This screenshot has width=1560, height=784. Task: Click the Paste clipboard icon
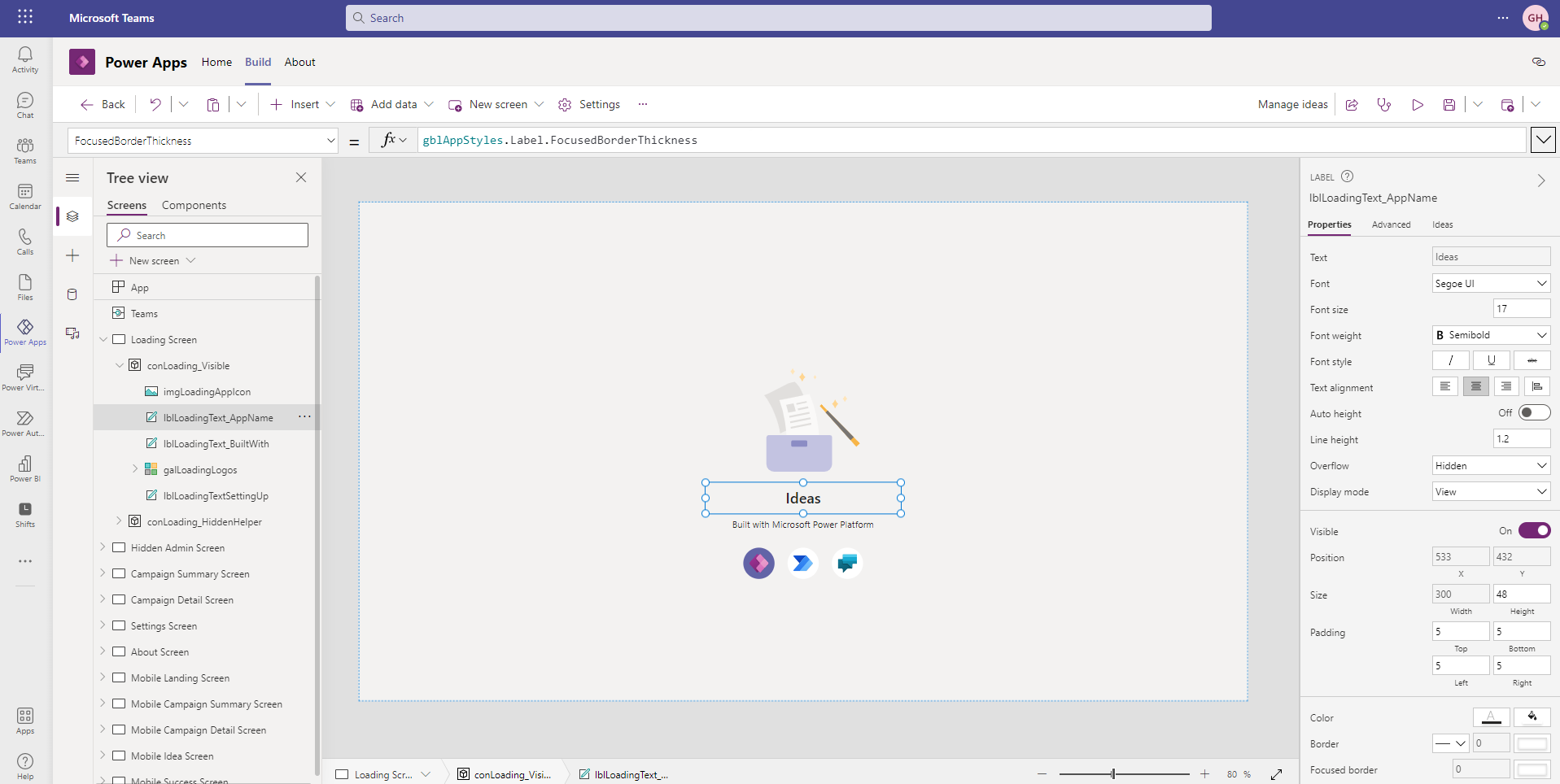click(x=213, y=105)
